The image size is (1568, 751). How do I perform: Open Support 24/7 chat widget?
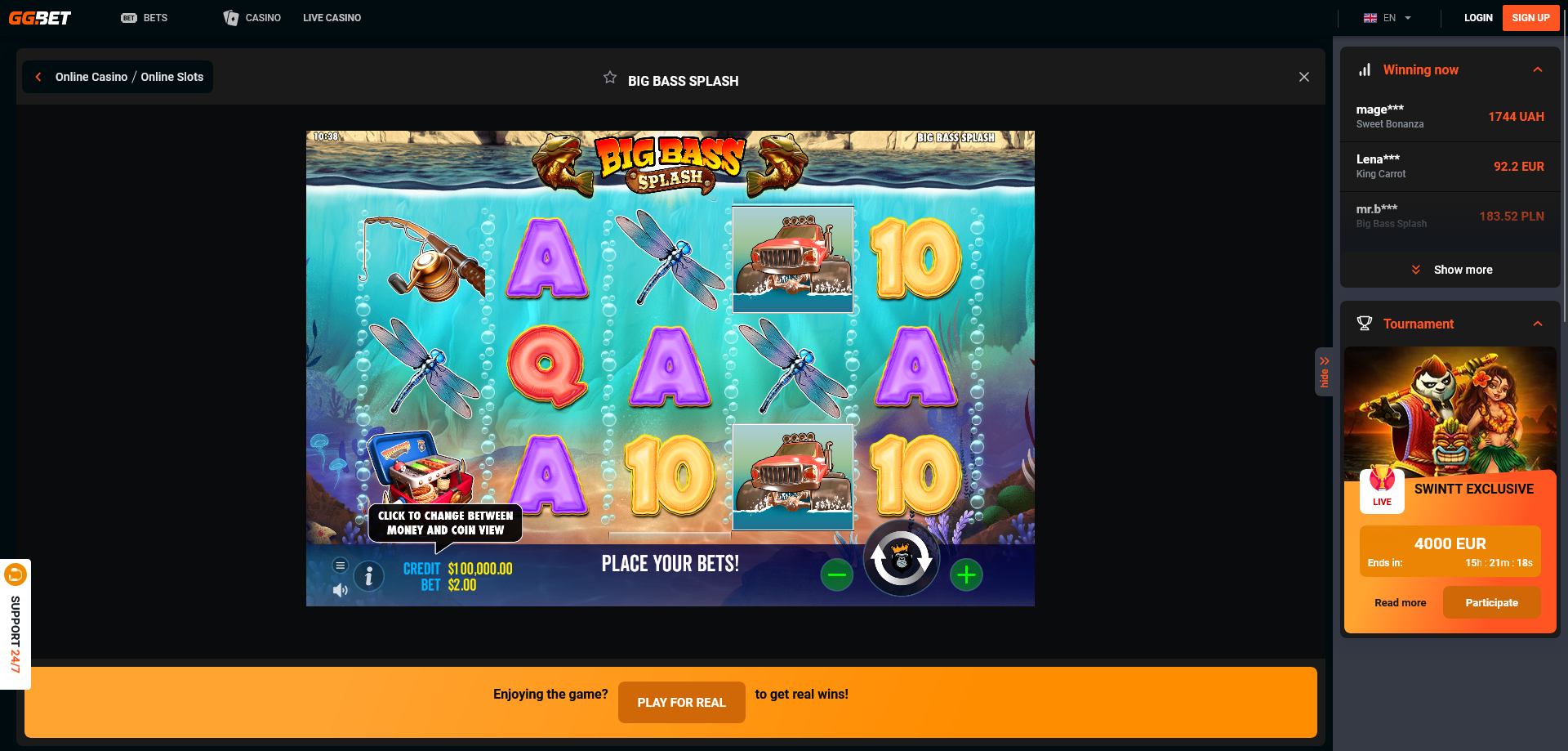[16, 624]
